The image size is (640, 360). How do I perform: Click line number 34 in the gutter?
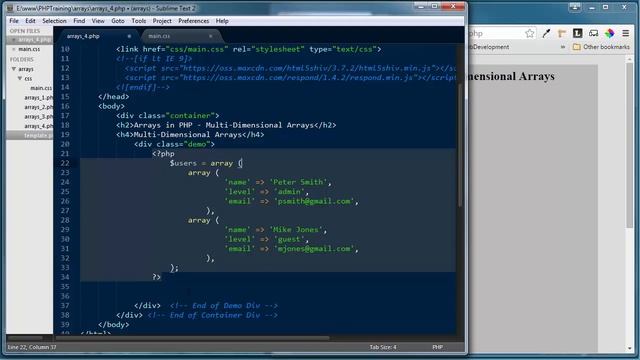point(64,277)
